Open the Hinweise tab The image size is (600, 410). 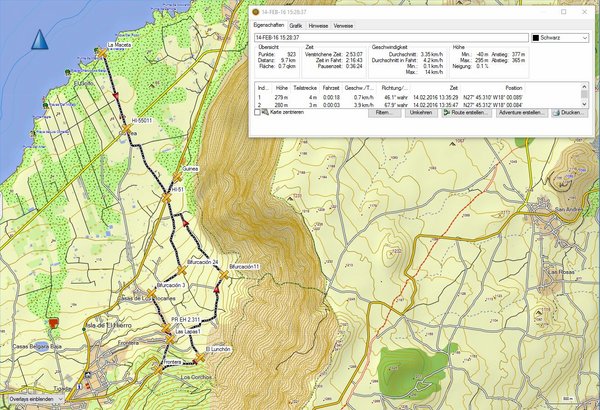319,23
